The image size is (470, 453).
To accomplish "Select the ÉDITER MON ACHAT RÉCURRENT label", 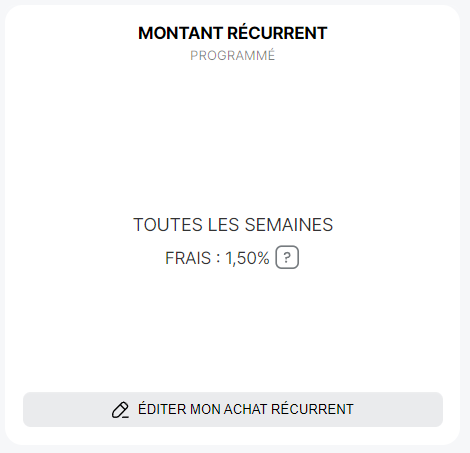I will 246,409.
